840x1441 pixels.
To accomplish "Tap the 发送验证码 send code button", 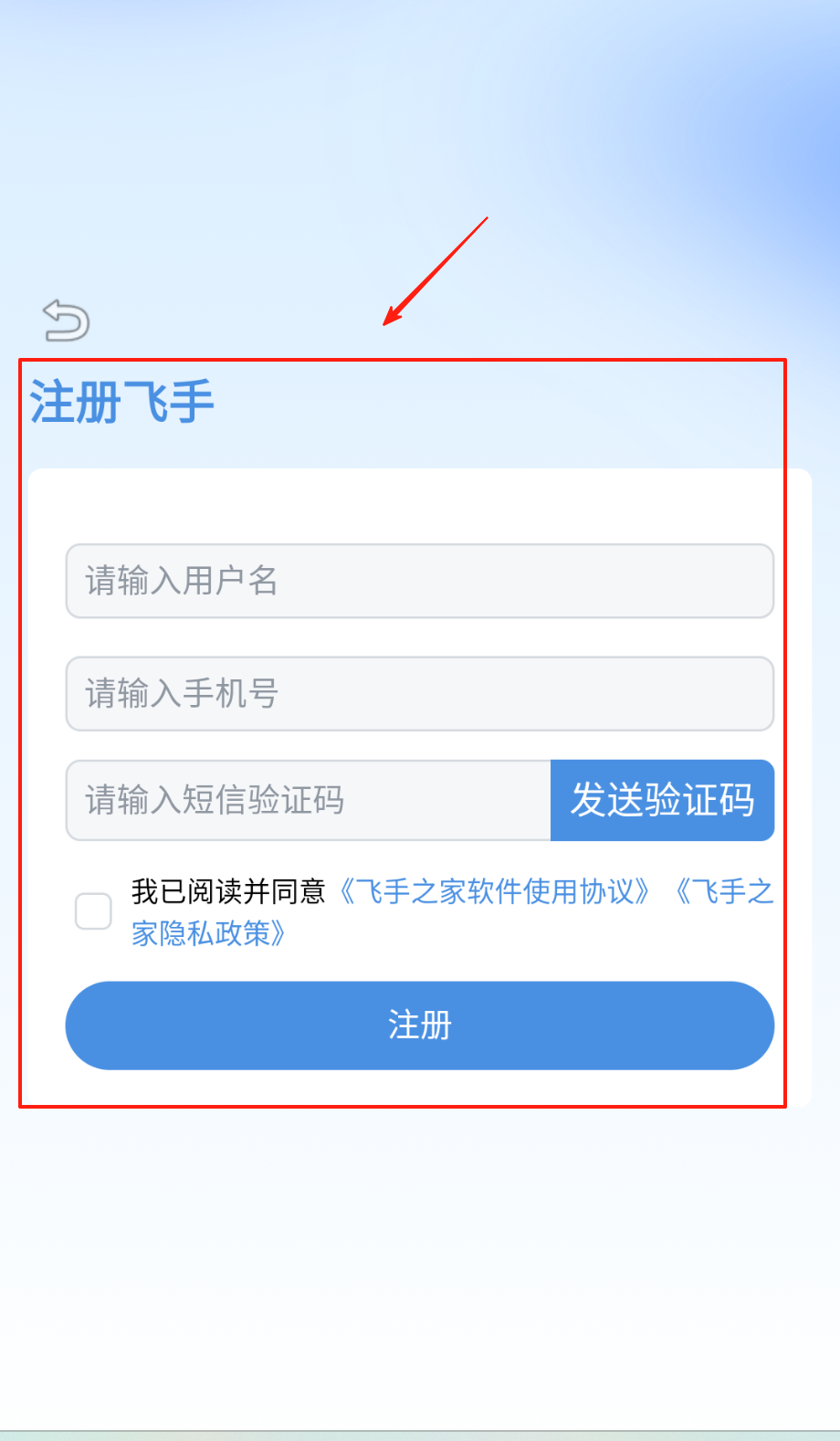I will 663,800.
